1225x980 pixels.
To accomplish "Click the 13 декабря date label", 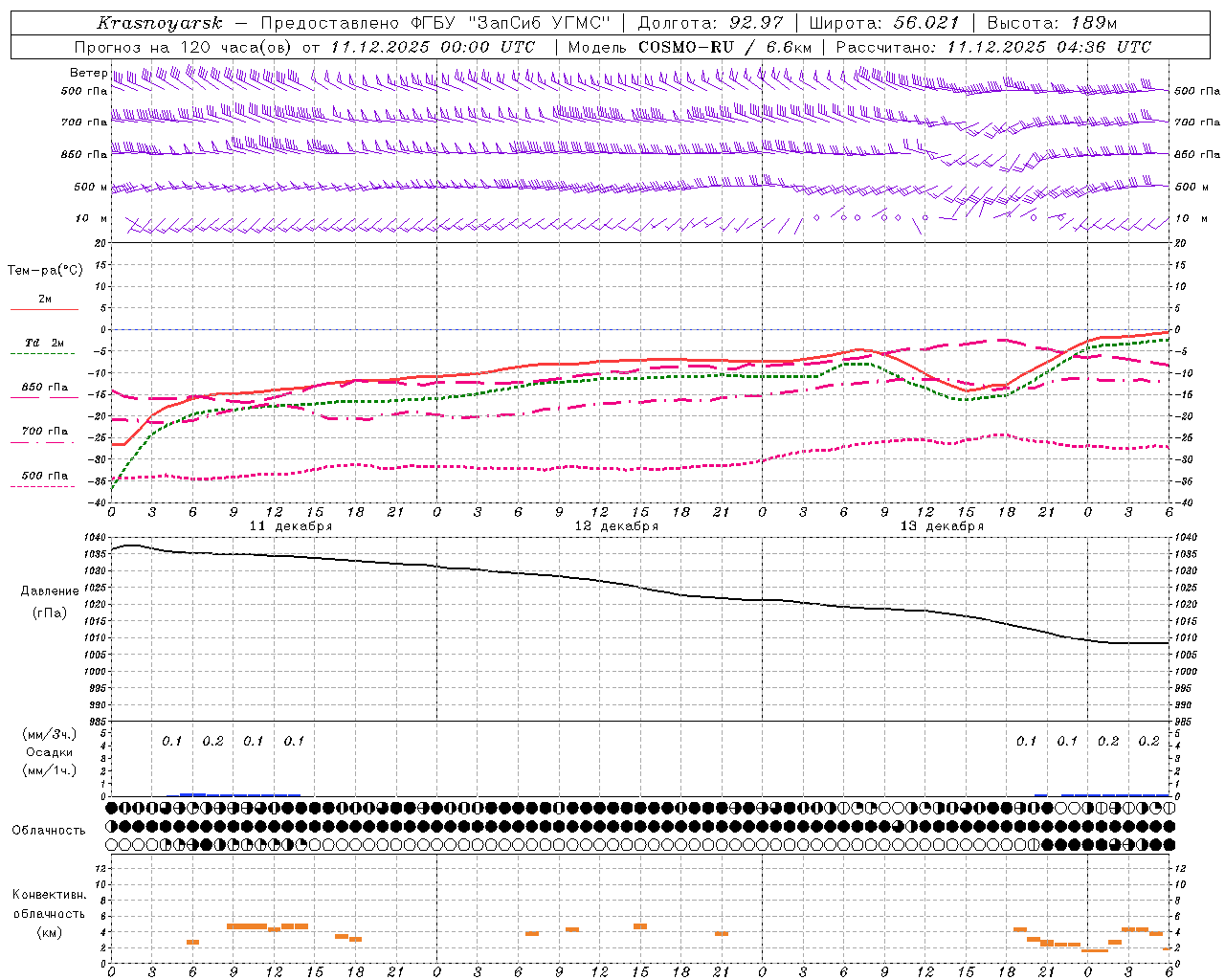I will (x=942, y=526).
